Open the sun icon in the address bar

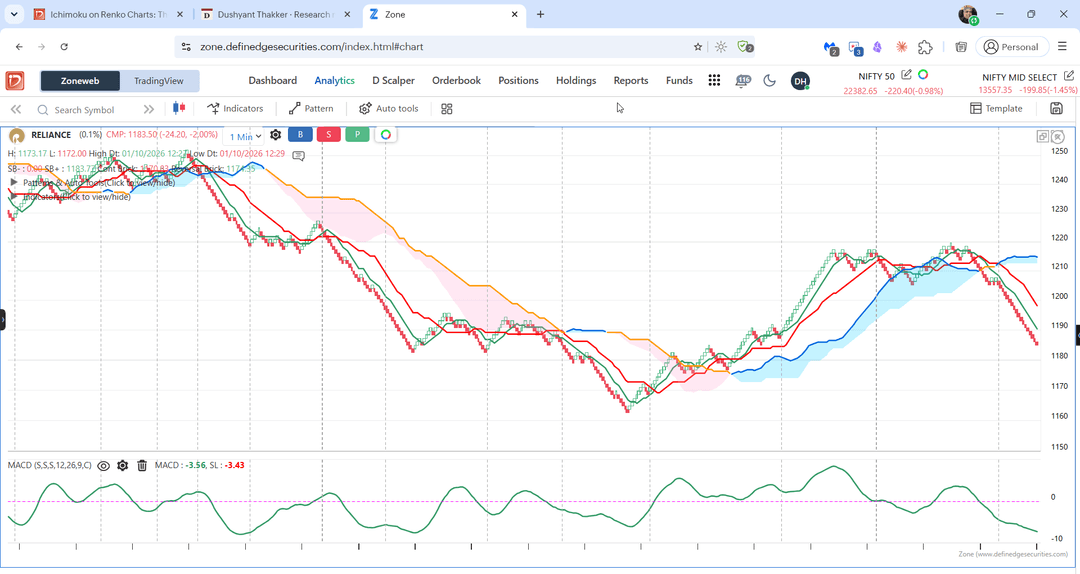pyautogui.click(x=720, y=47)
